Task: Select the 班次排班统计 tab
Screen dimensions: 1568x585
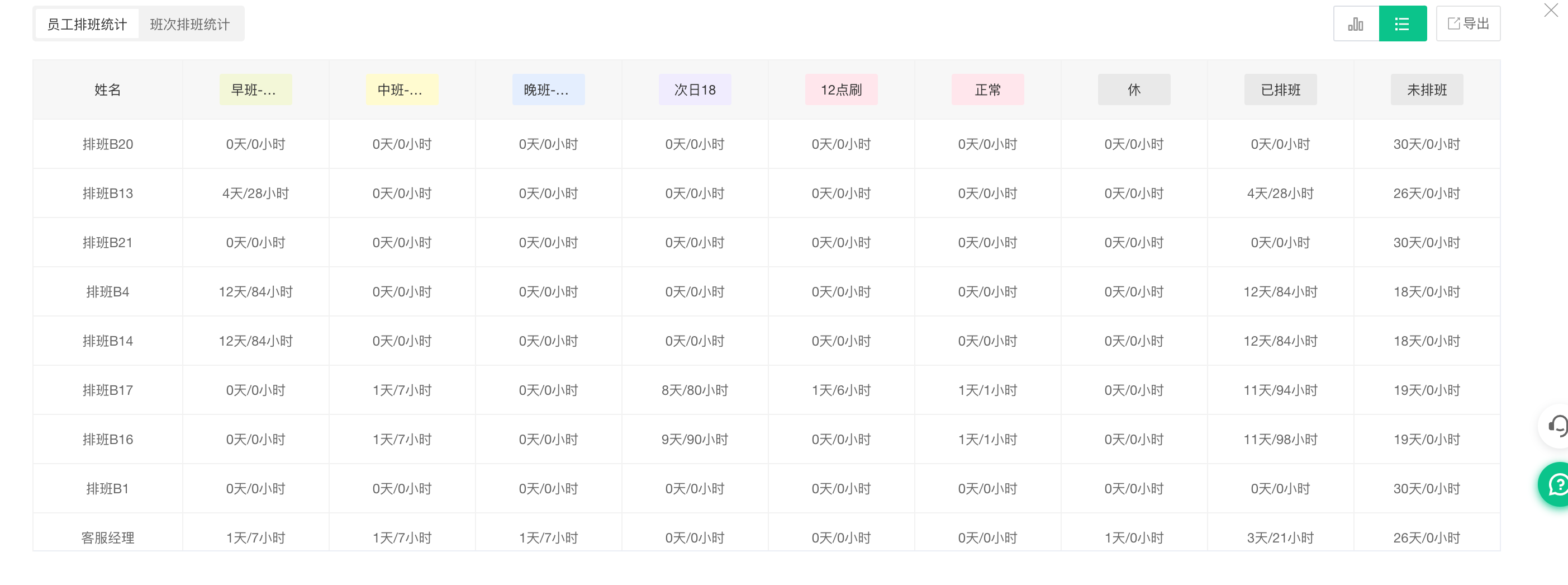Action: pos(190,25)
